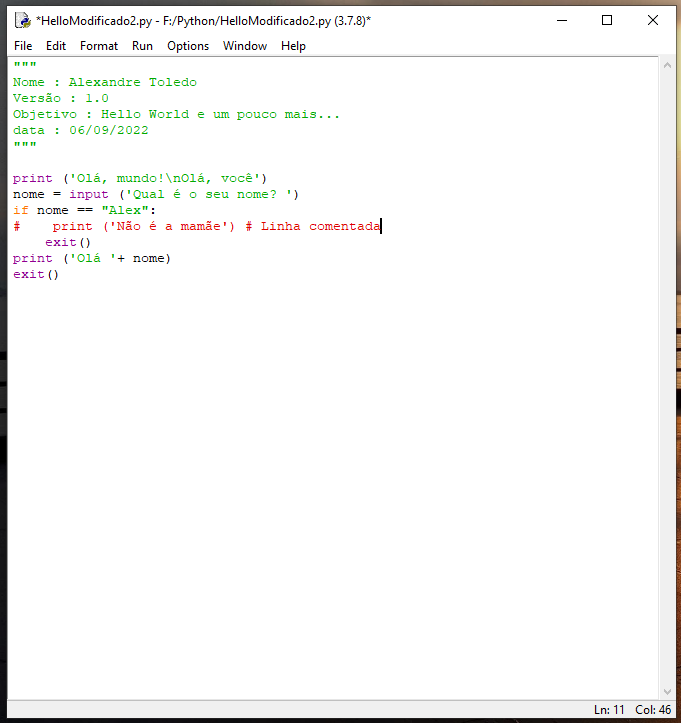
Task: Minimize the IDLE editor window
Action: tap(561, 20)
